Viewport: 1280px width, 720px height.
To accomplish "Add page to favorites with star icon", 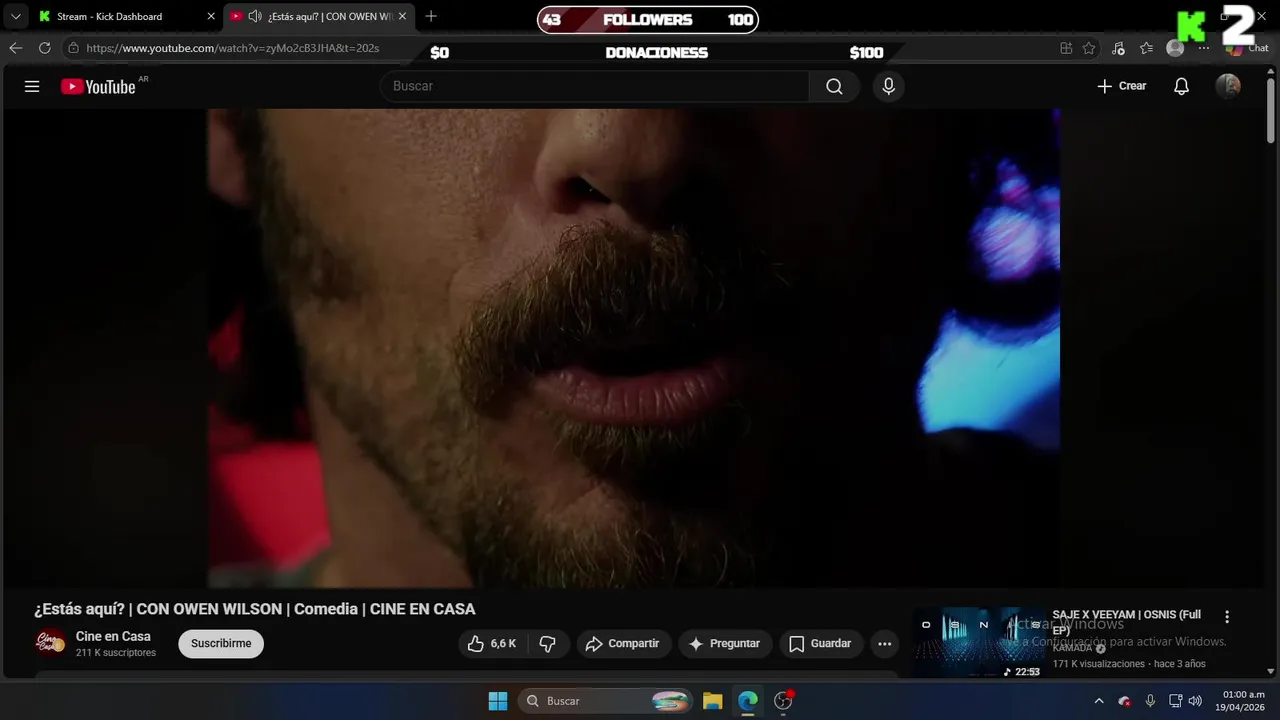I will [1089, 48].
